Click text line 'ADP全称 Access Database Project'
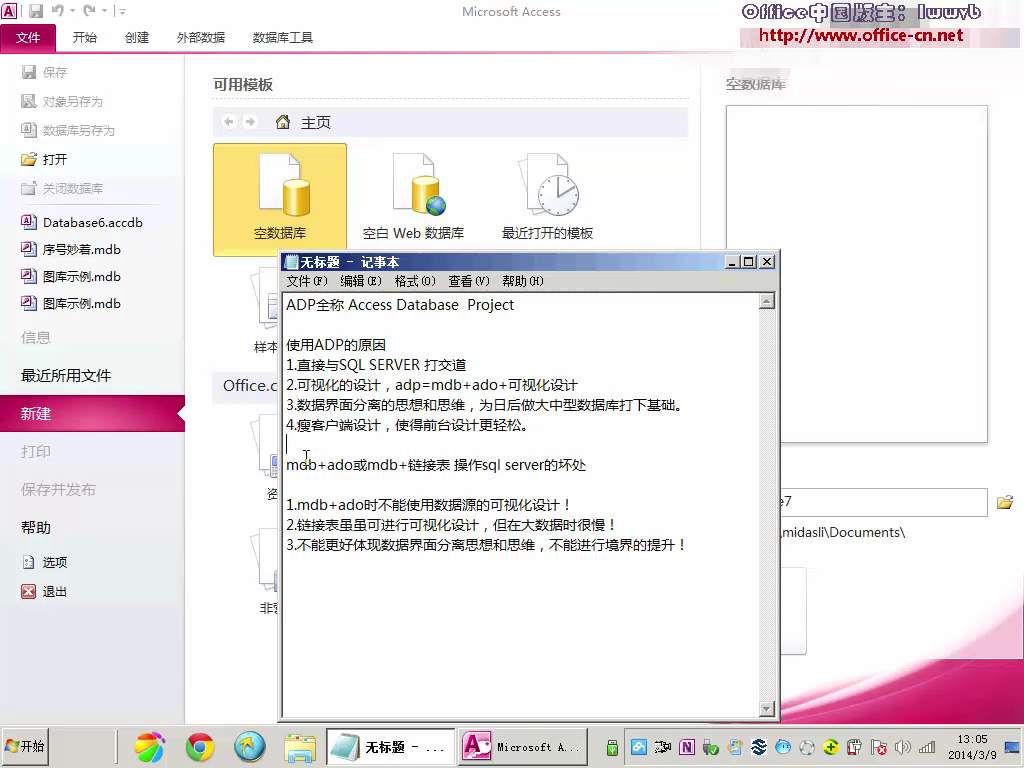This screenshot has width=1024, height=768. point(400,304)
